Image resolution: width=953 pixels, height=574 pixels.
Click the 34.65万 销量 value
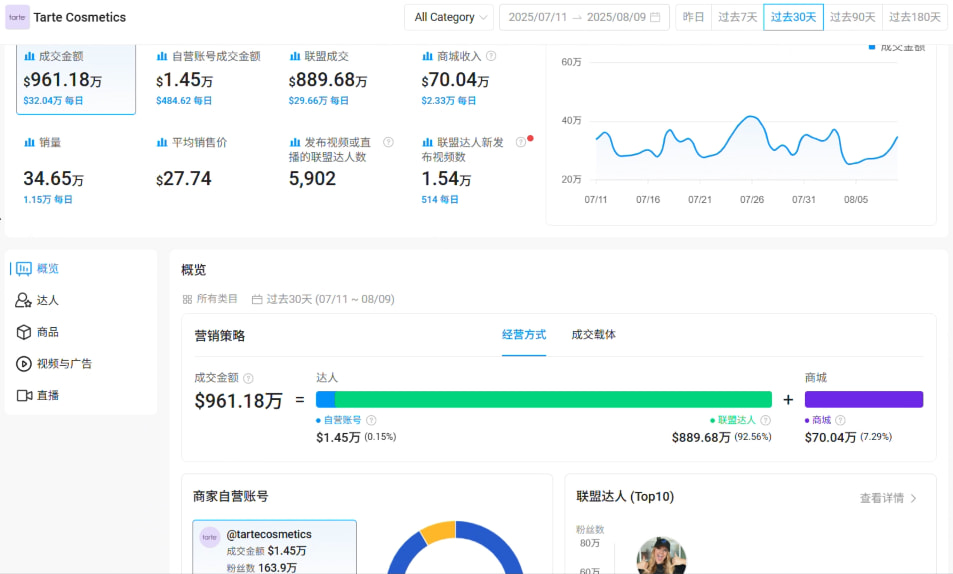pyautogui.click(x=53, y=179)
